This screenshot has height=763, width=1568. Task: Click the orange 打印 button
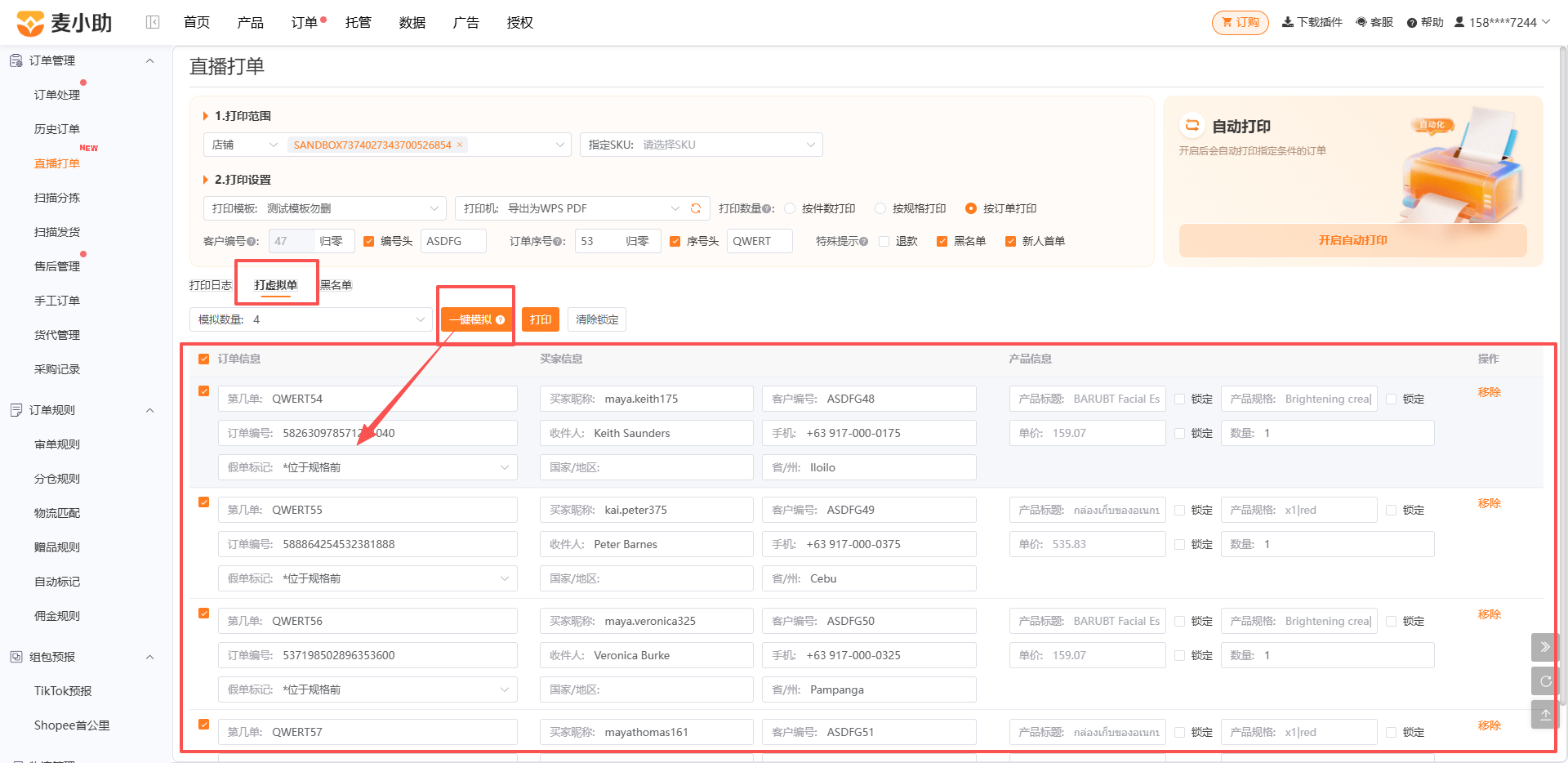pyautogui.click(x=541, y=319)
